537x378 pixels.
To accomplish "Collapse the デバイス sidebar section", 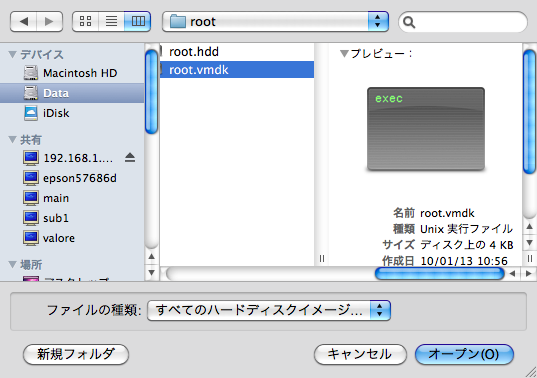I will click(x=13, y=54).
